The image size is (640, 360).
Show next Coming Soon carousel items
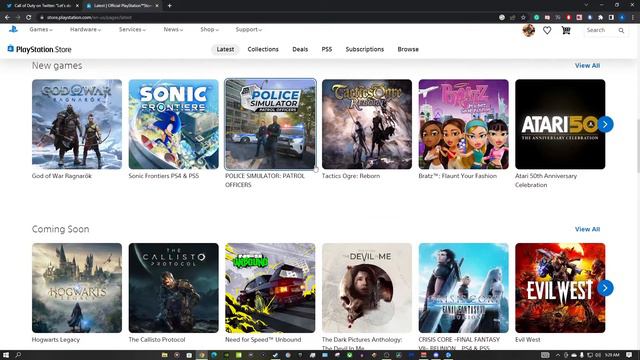605,288
